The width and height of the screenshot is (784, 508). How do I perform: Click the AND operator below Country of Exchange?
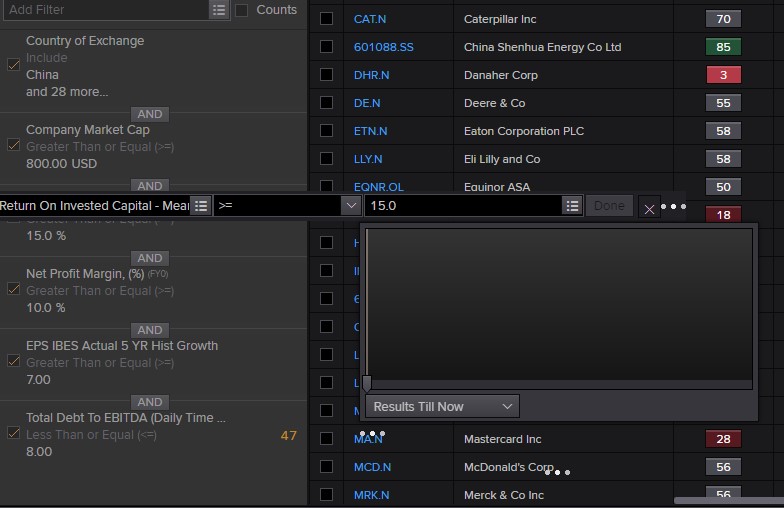tap(150, 114)
